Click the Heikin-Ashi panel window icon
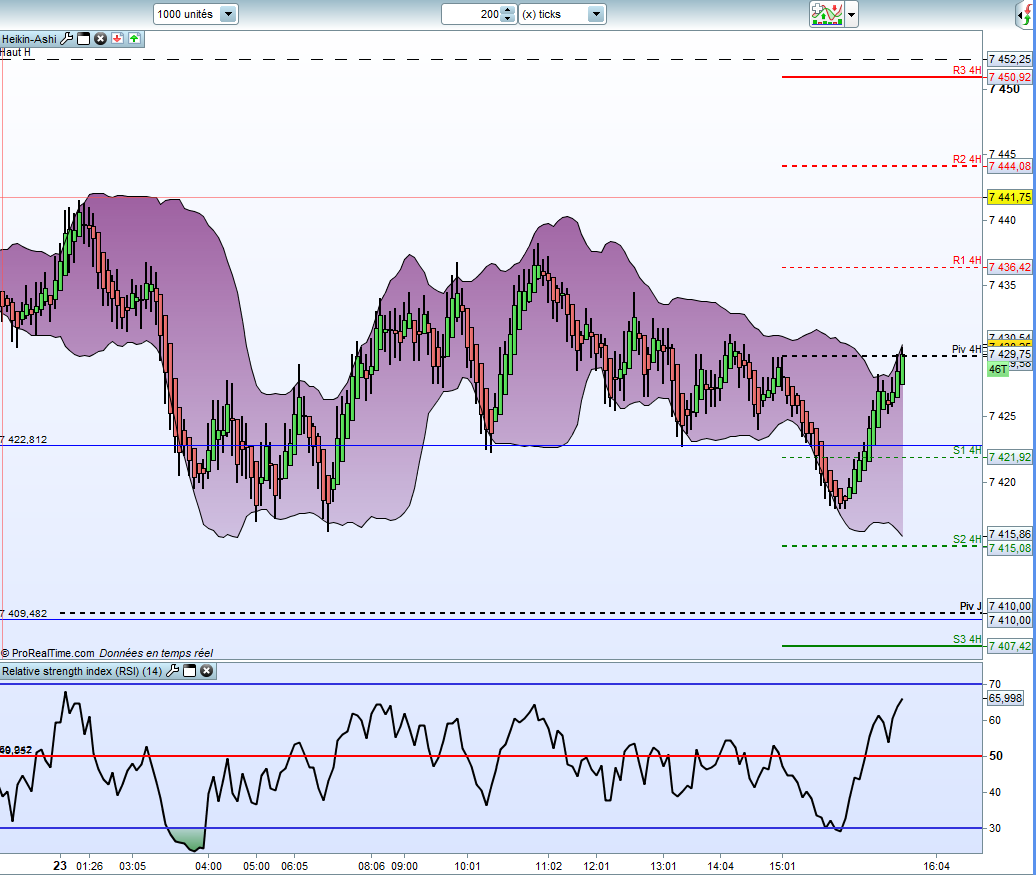This screenshot has width=1036, height=875. point(84,39)
